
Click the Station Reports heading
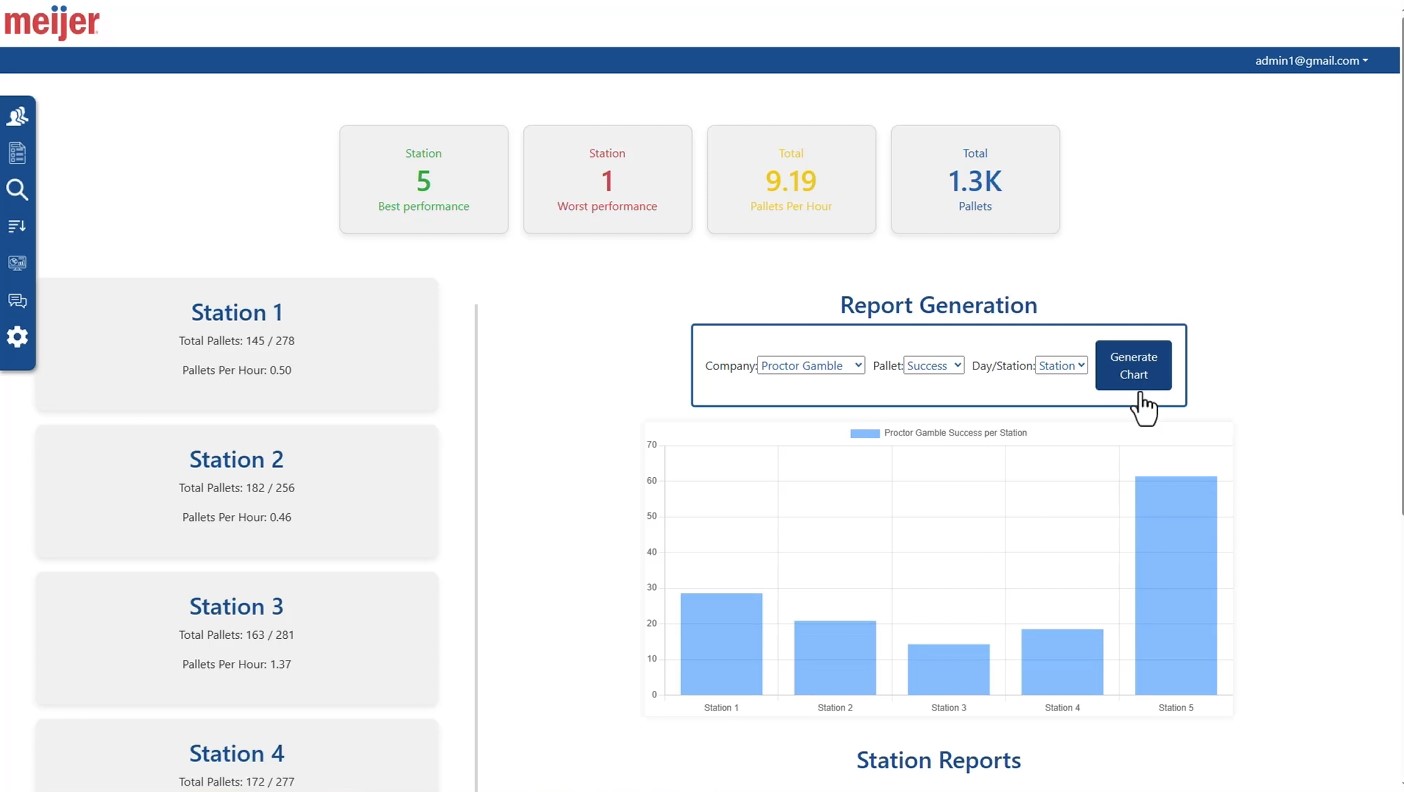939,760
